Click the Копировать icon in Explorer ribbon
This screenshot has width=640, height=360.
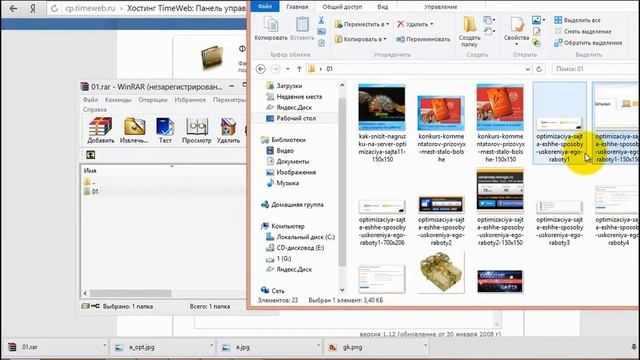click(271, 29)
